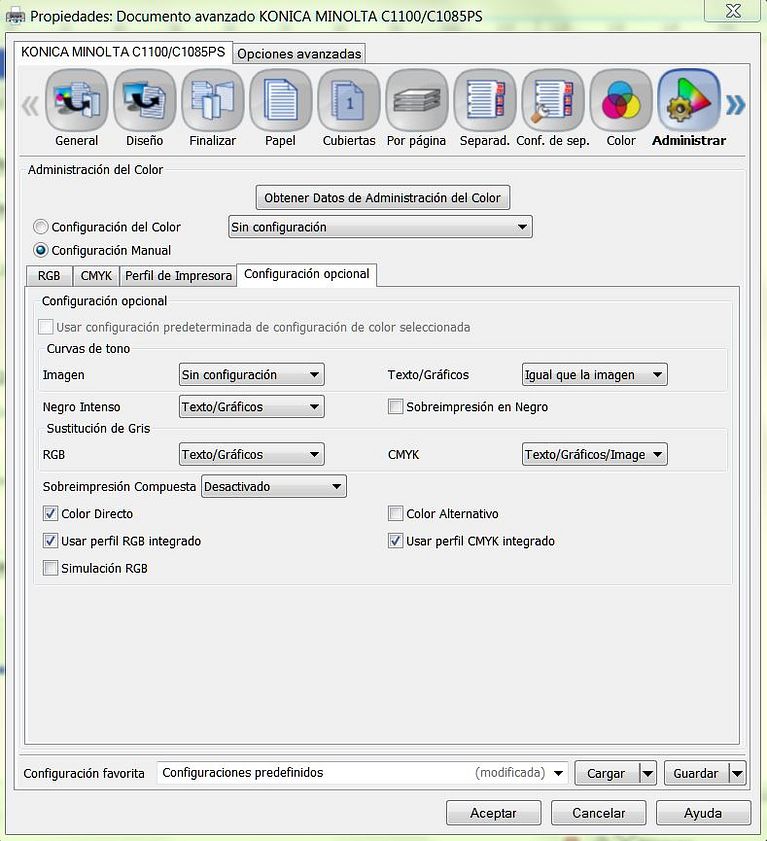Screen dimensions: 767x841
Task: Open the Por página icon
Action: click(x=417, y=101)
